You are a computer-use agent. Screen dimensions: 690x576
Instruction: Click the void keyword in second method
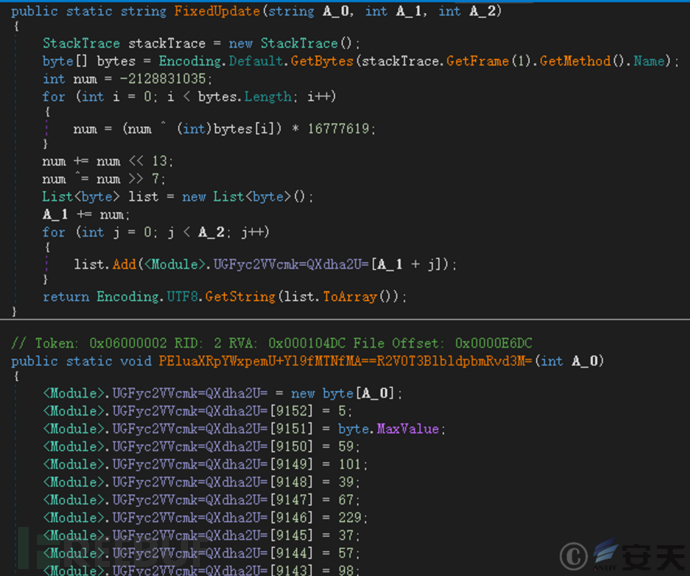[136, 361]
